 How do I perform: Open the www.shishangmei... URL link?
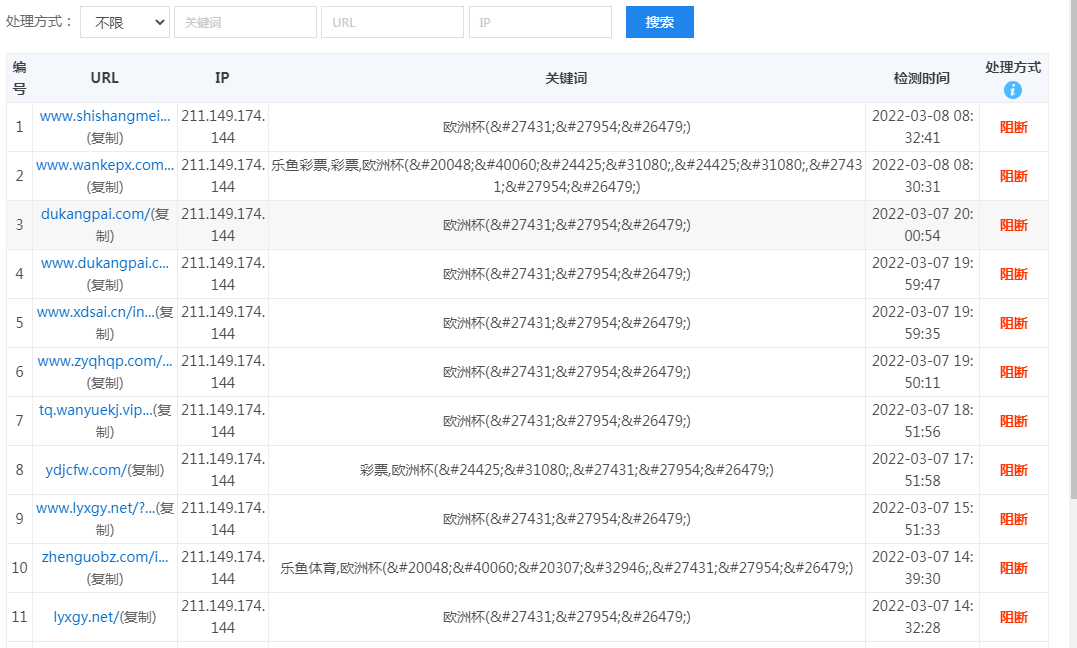point(105,116)
